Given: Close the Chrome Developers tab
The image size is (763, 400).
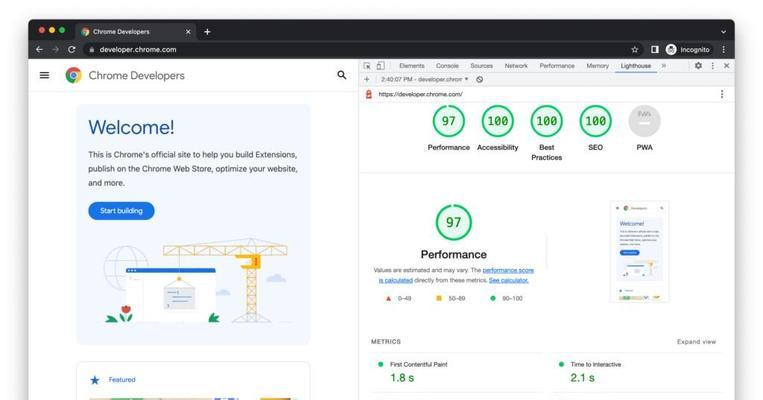Looking at the screenshot, I should [x=188, y=32].
